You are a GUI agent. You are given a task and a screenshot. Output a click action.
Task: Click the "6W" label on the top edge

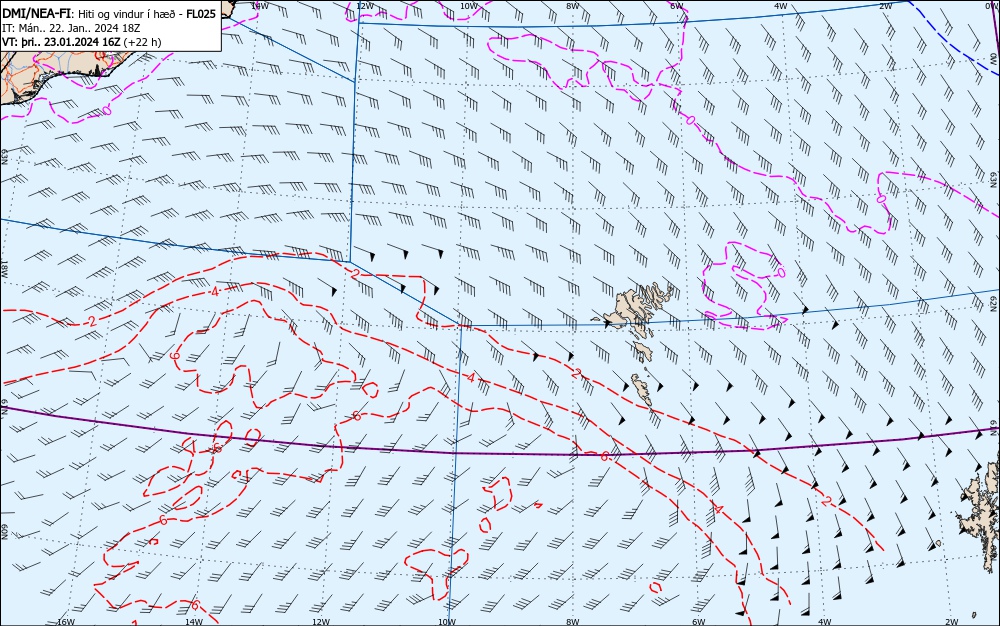[x=677, y=6]
